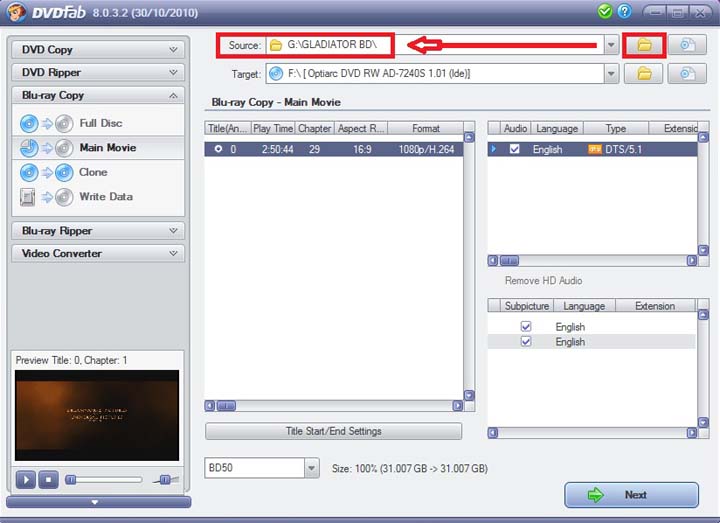Expand the Blu-ray Ripper section

click(x=98, y=231)
